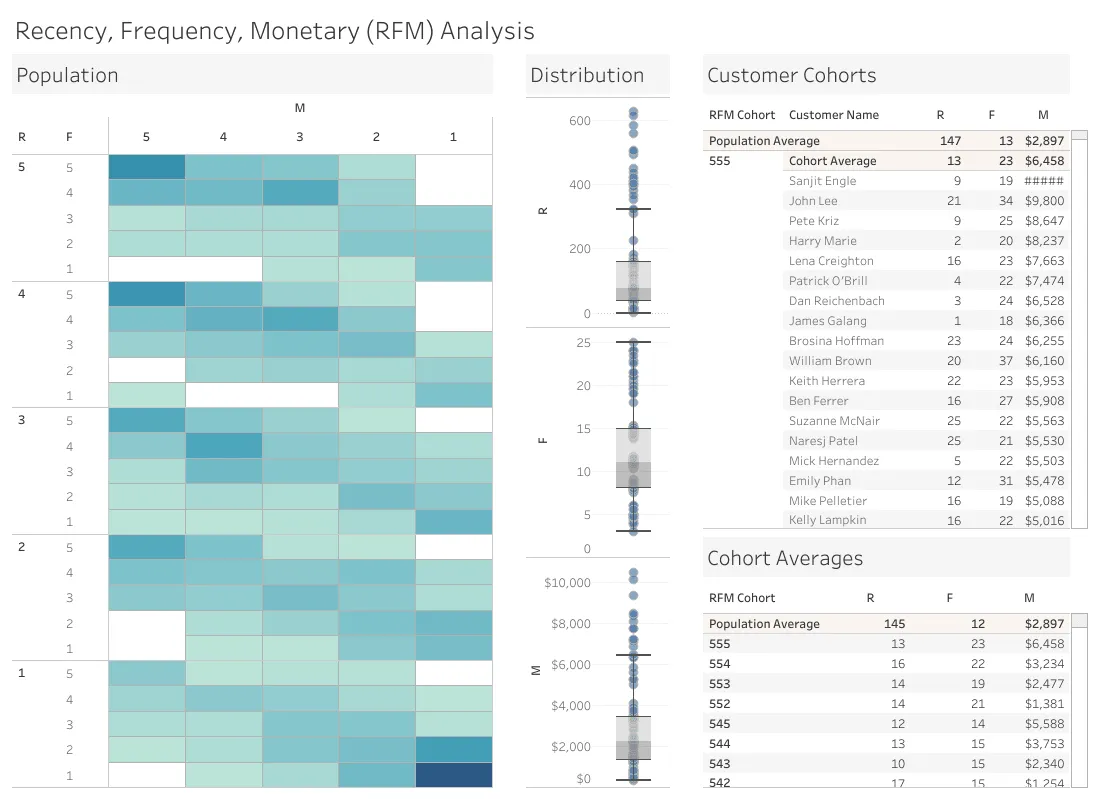Click the Cohort Averages table scrollbar
The height and width of the screenshot is (799, 1099).
coord(1080,700)
